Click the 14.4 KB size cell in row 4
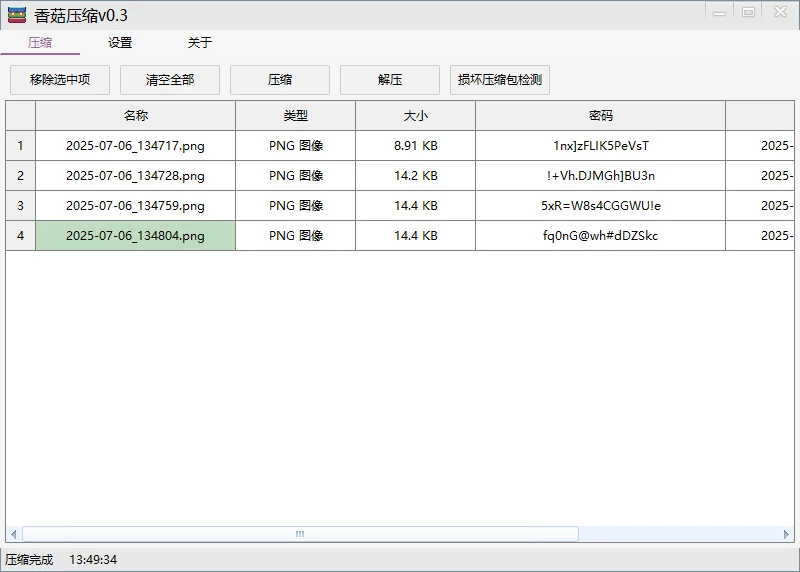The image size is (800, 572). 416,236
